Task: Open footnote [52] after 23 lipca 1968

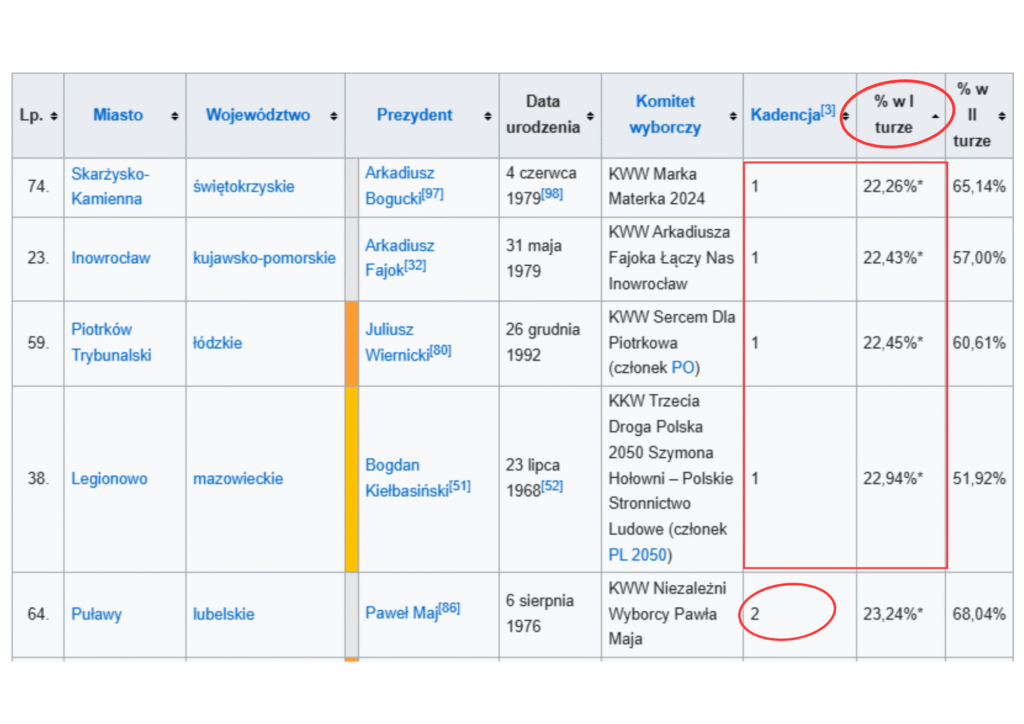Action: point(552,486)
